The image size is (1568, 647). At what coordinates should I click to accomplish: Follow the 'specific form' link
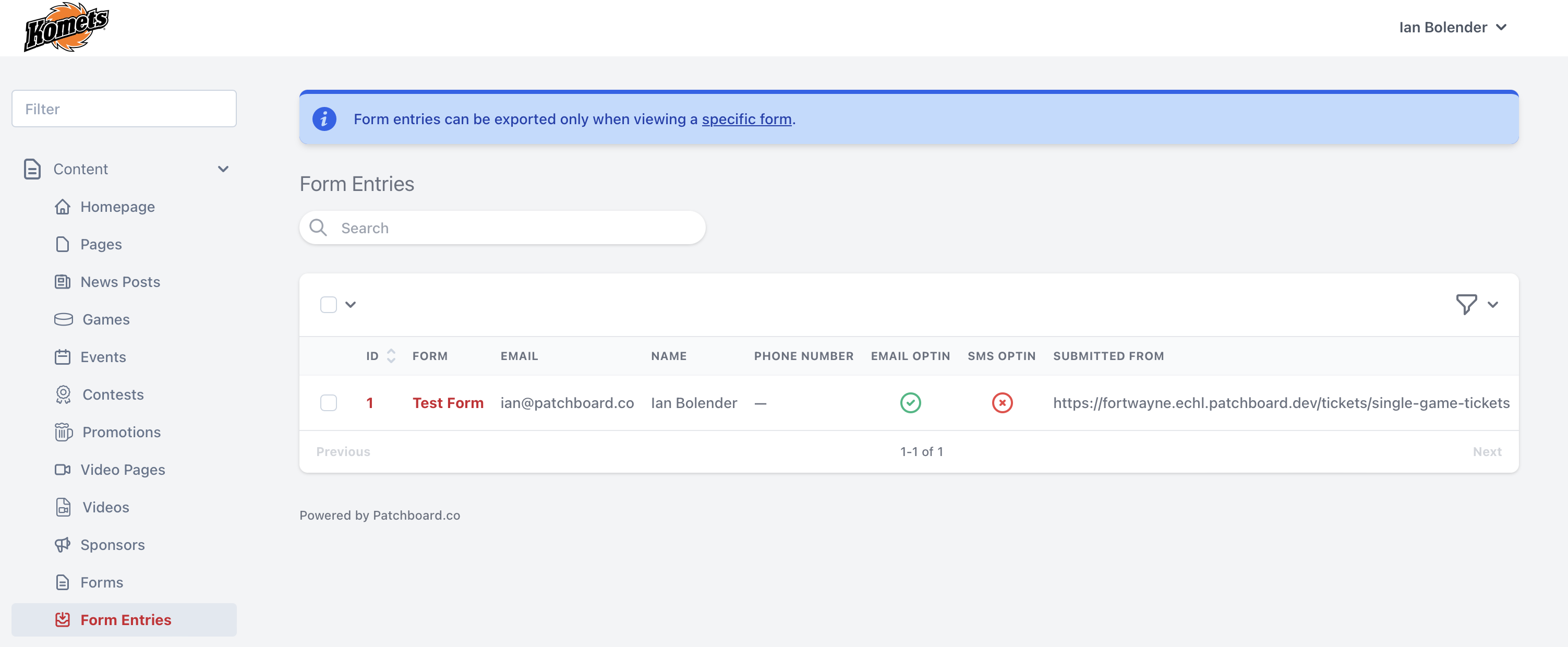click(x=747, y=119)
